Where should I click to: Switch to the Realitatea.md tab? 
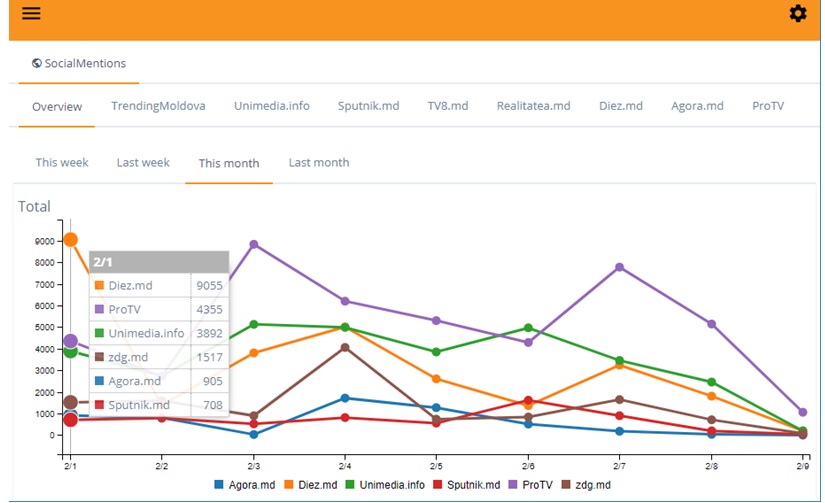pos(534,106)
